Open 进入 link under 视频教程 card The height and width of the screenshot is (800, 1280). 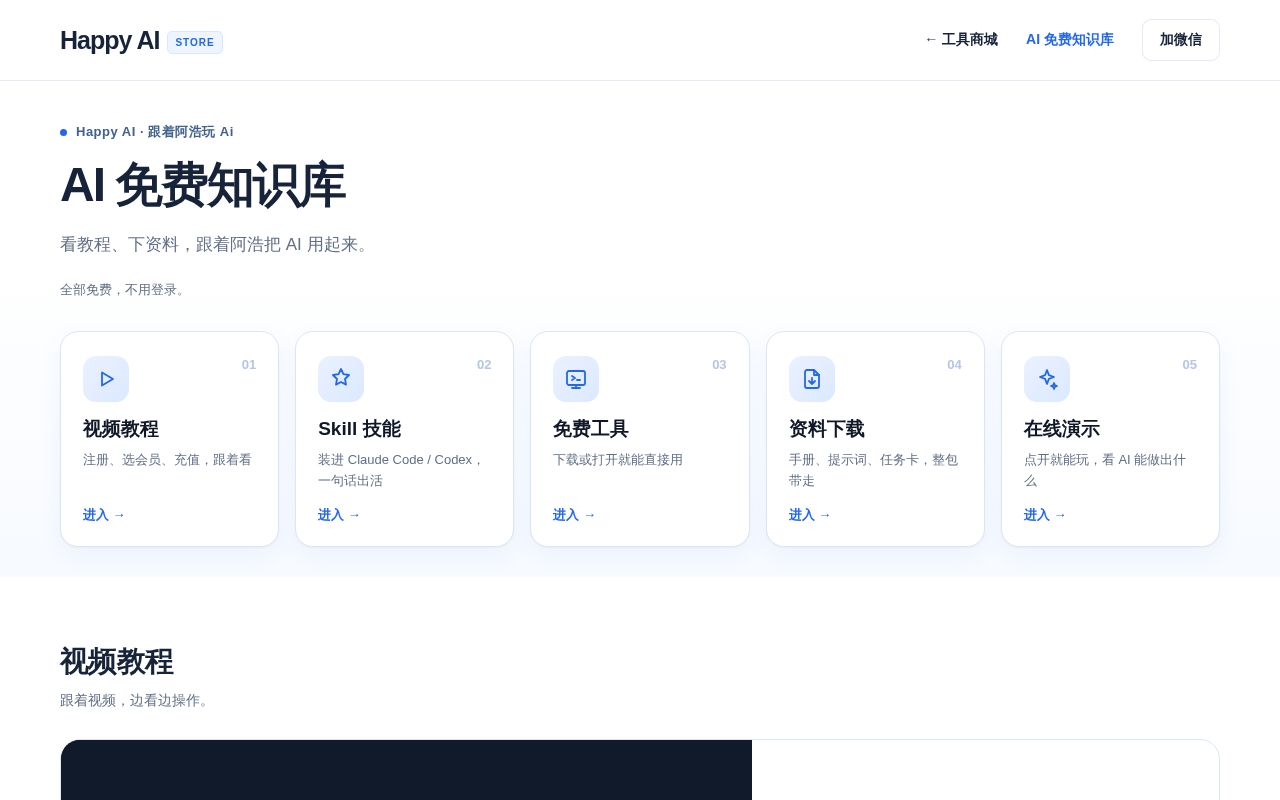(x=104, y=515)
